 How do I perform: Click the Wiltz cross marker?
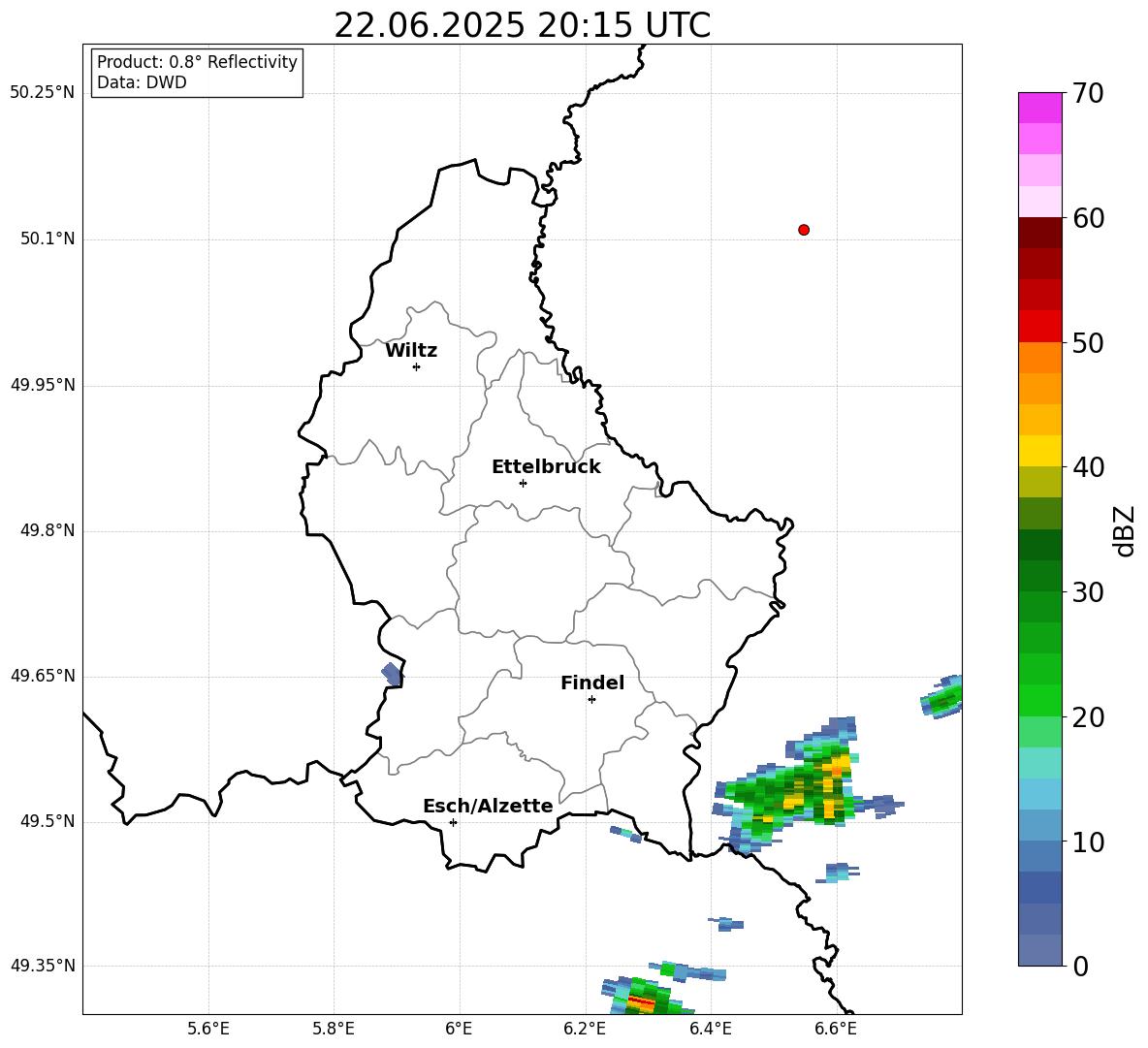[x=417, y=366]
